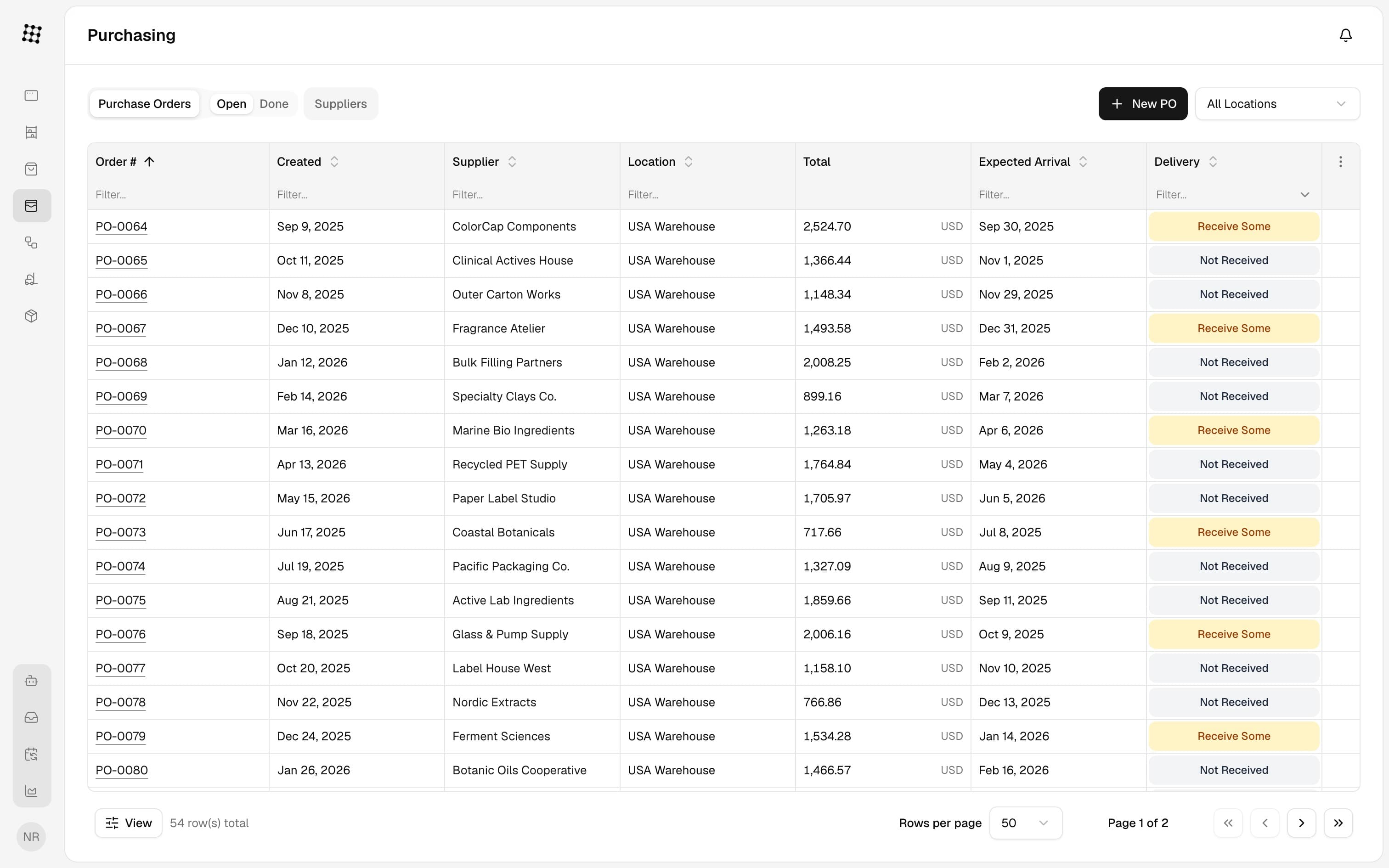Sort by Order # arrow icon
1389x868 pixels.
[149, 162]
